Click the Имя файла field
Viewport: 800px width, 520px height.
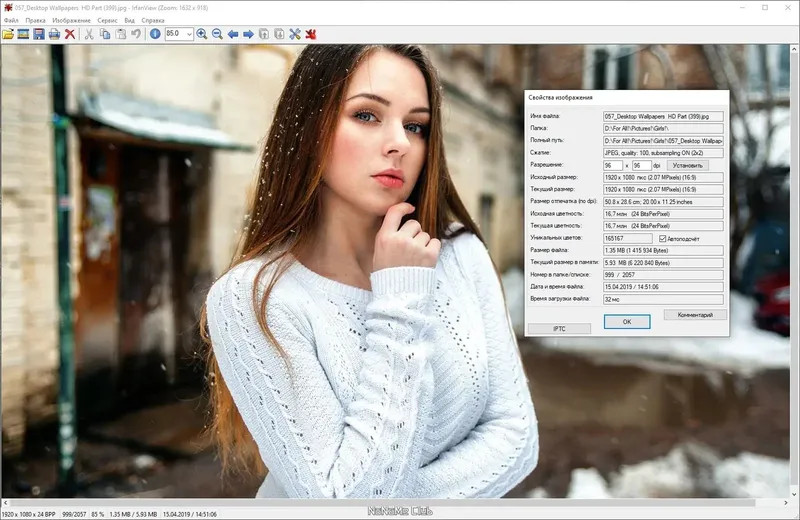pos(663,116)
